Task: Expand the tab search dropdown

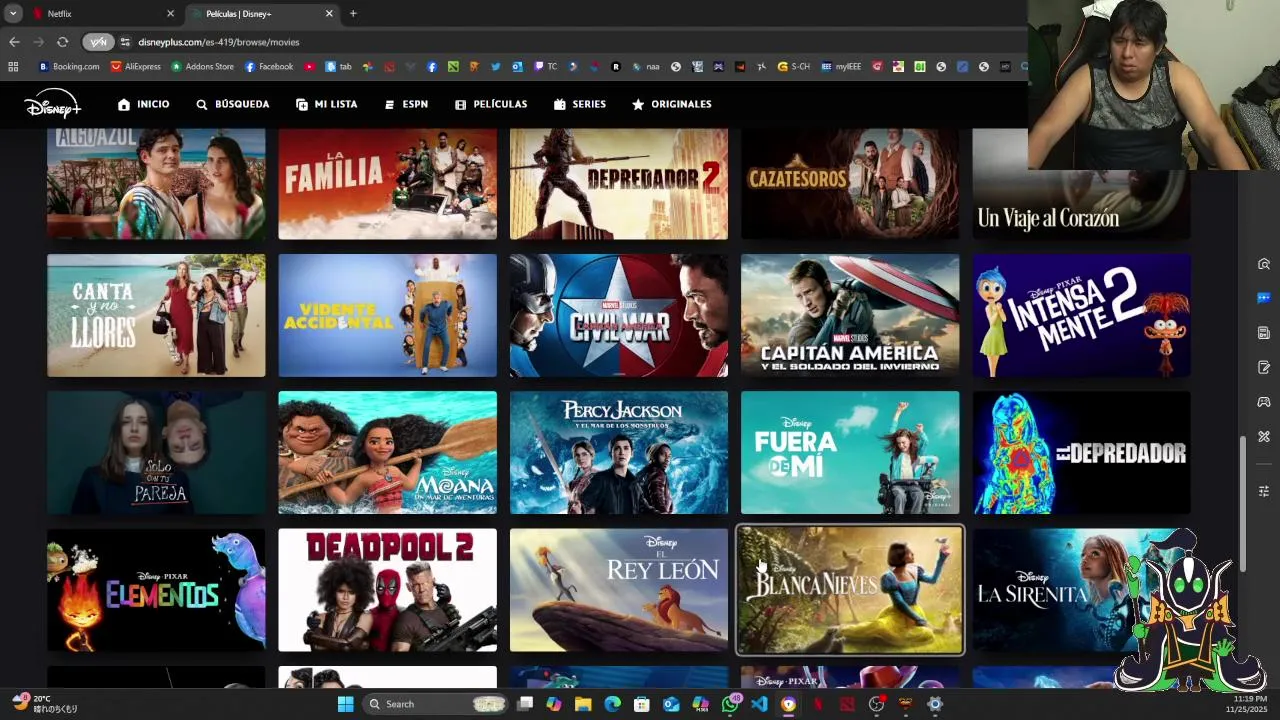Action: 13,14
